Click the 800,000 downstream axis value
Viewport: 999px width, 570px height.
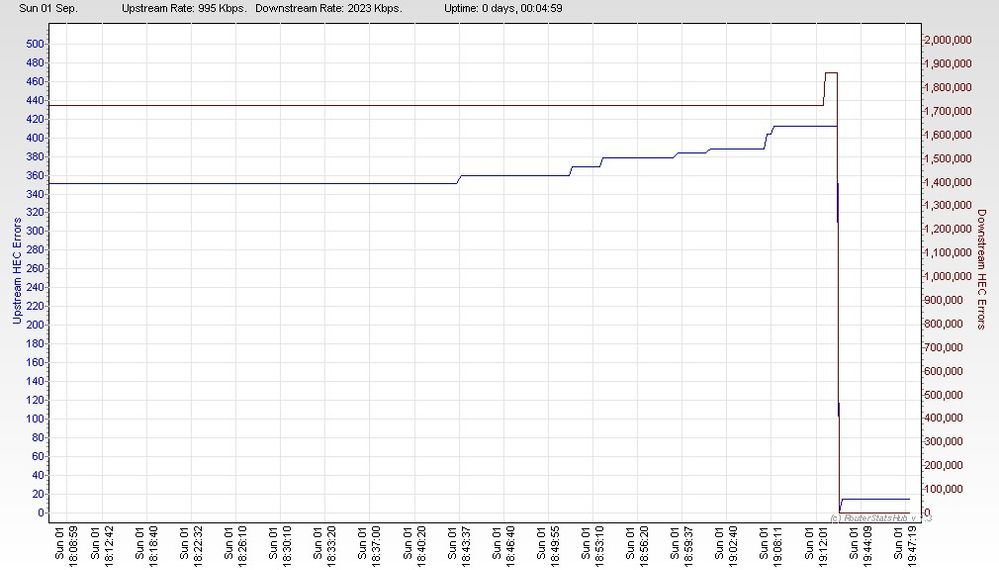point(944,324)
